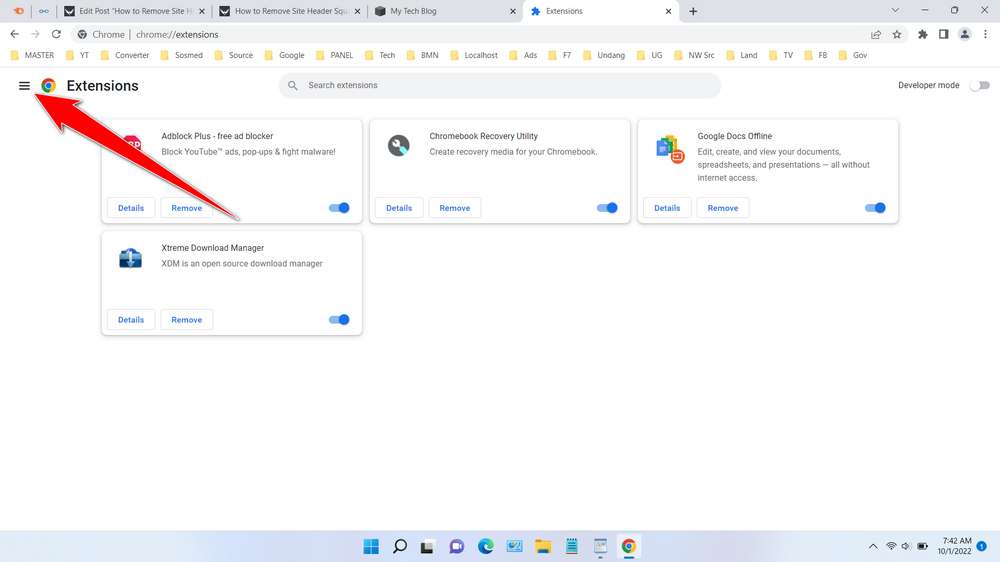The height and width of the screenshot is (562, 1000).
Task: Open Google bookmarks folder
Action: click(x=284, y=55)
